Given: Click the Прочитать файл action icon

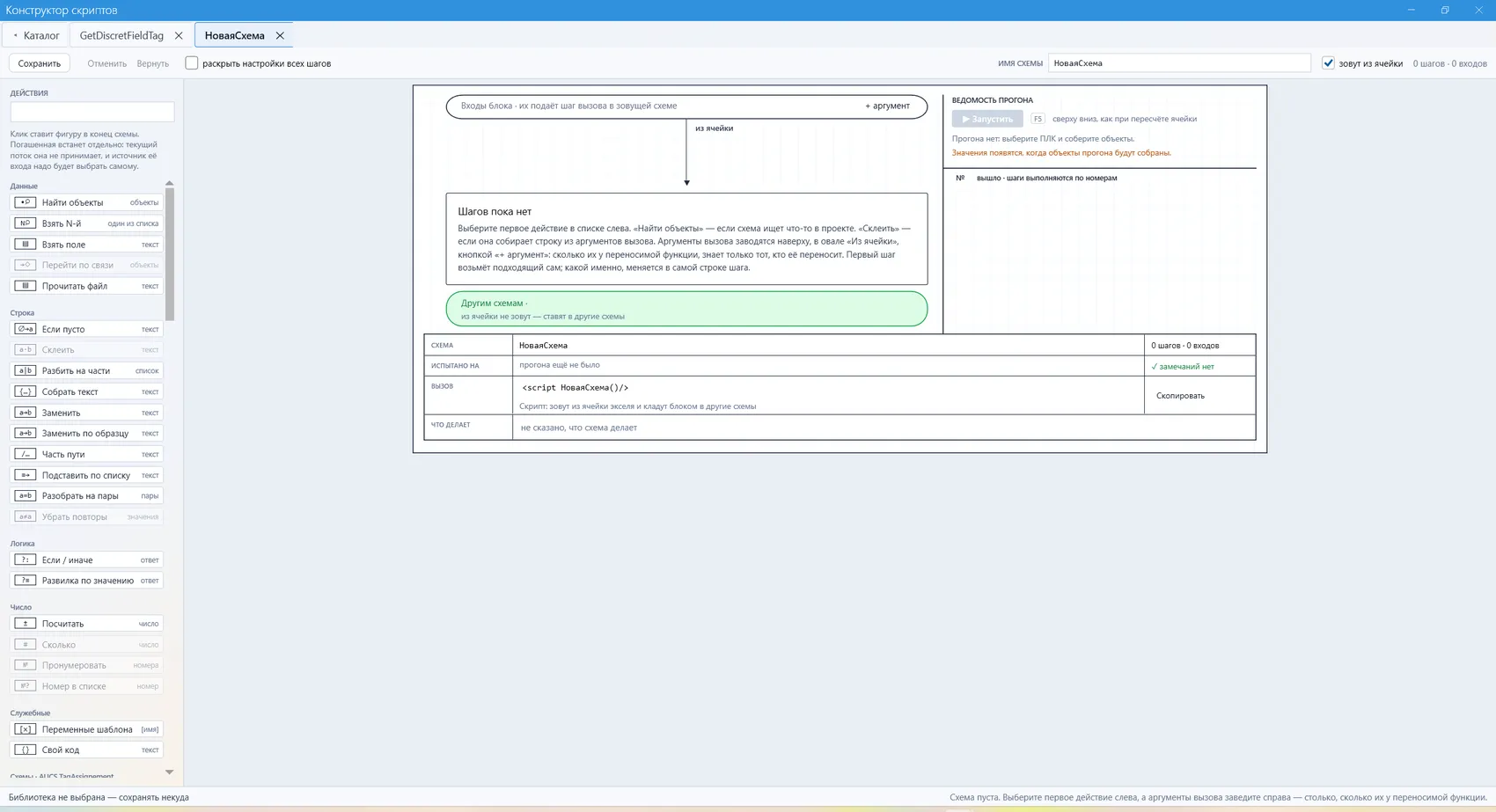Looking at the screenshot, I should click(25, 286).
